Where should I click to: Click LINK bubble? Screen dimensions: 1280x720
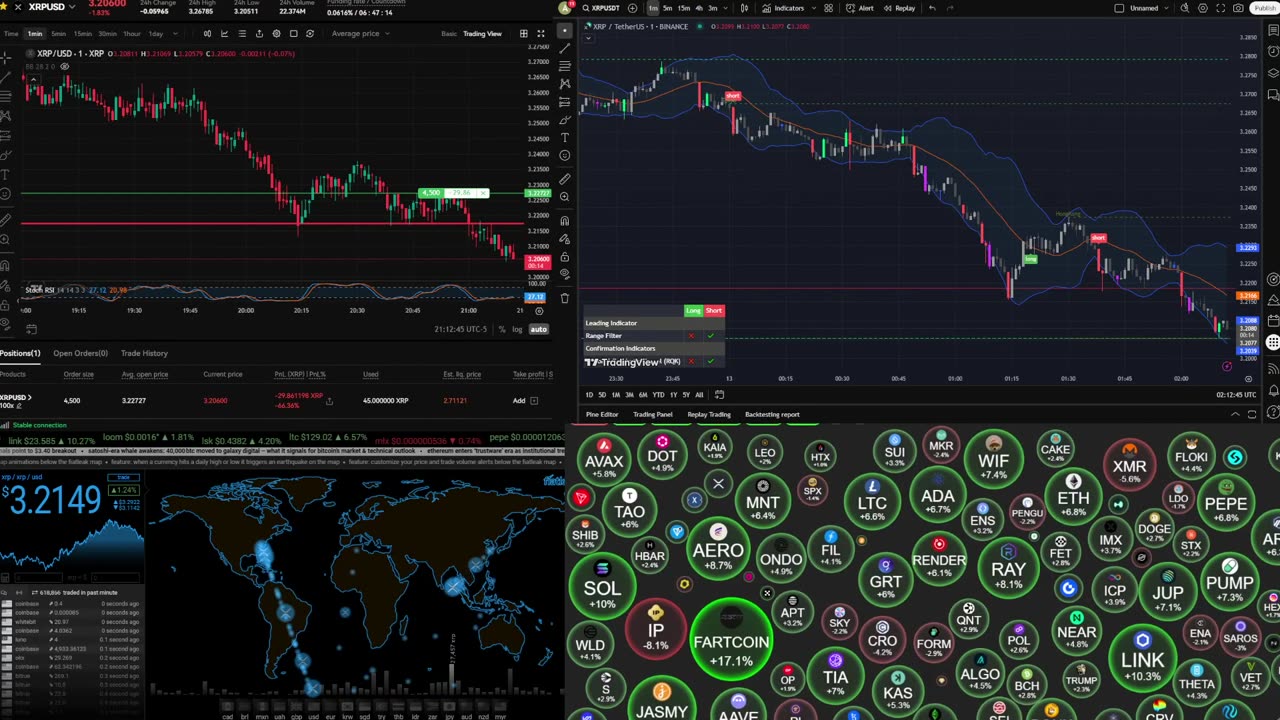pyautogui.click(x=1143, y=655)
